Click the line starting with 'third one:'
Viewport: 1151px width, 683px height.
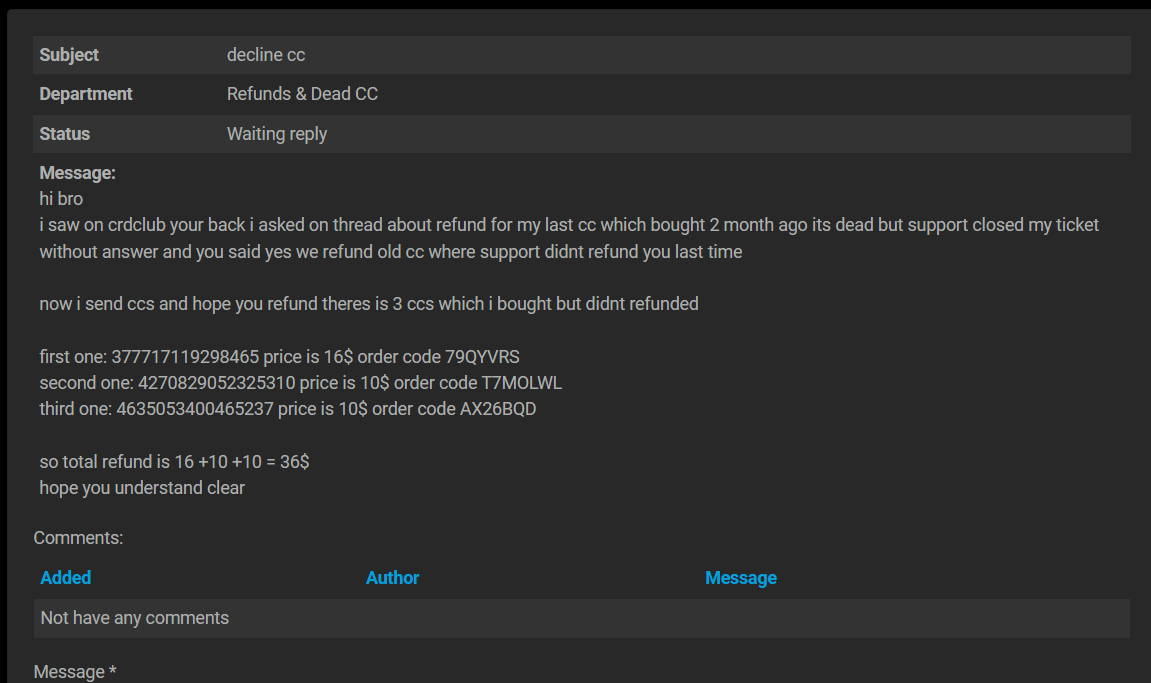click(288, 409)
